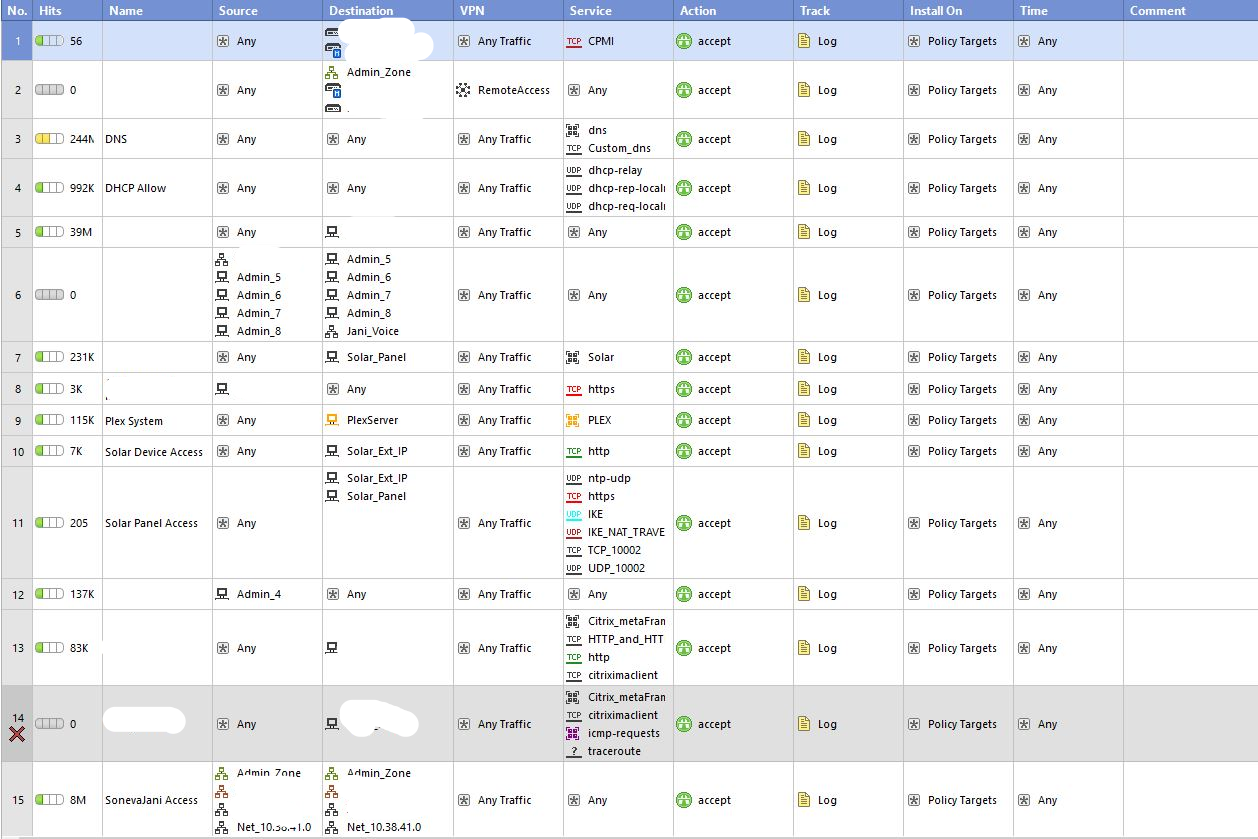Click the icmp-requests service icon in rule 14

coord(573,733)
